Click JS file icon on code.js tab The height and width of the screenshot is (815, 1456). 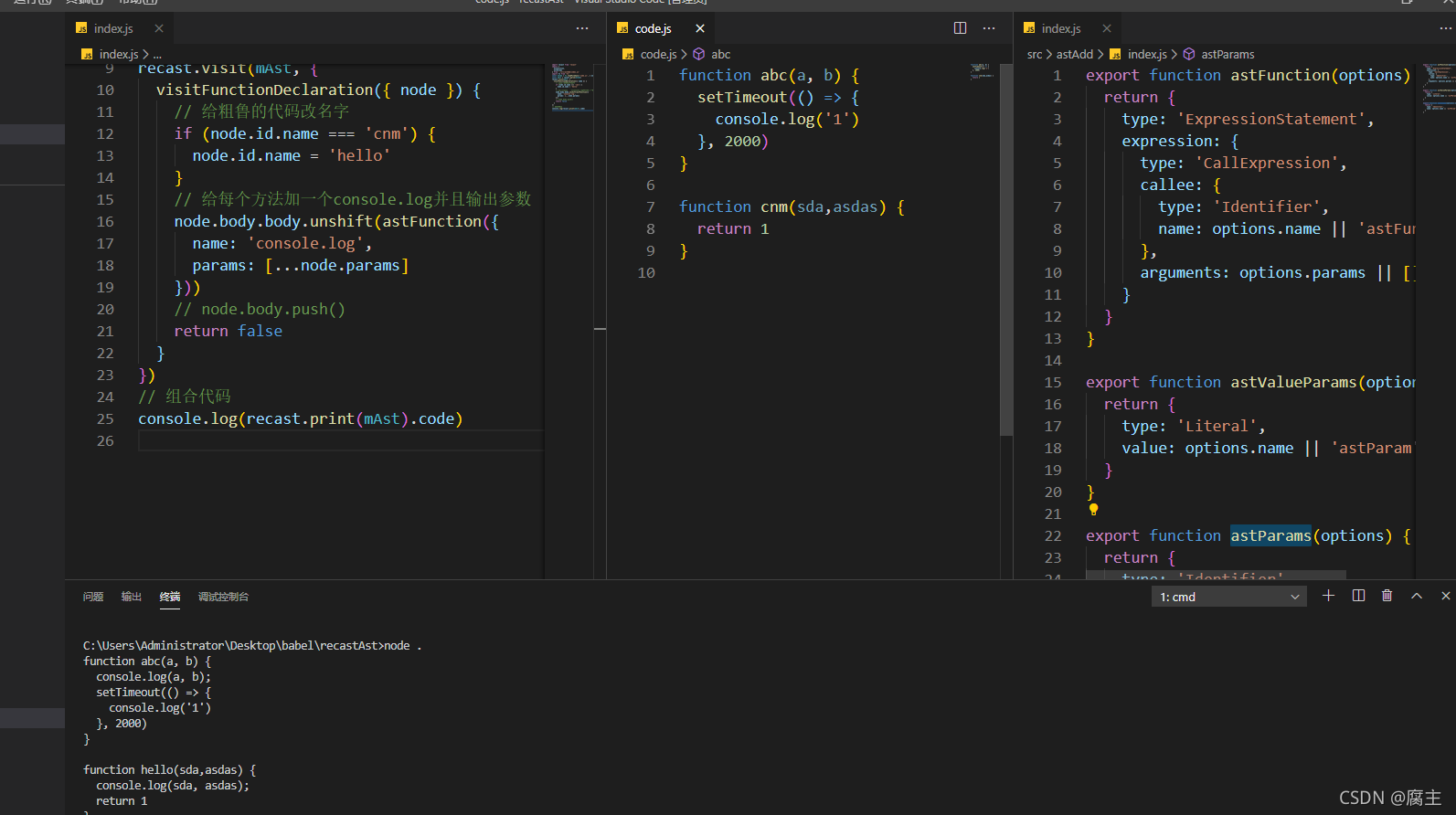click(x=622, y=28)
